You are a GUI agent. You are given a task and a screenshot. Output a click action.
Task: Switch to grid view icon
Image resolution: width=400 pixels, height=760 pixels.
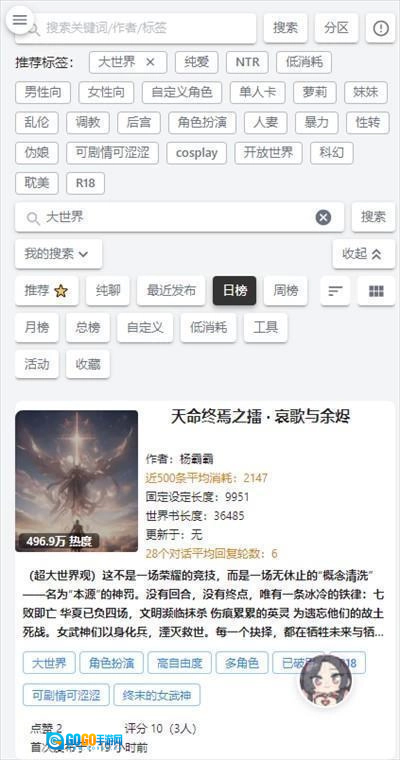(376, 291)
